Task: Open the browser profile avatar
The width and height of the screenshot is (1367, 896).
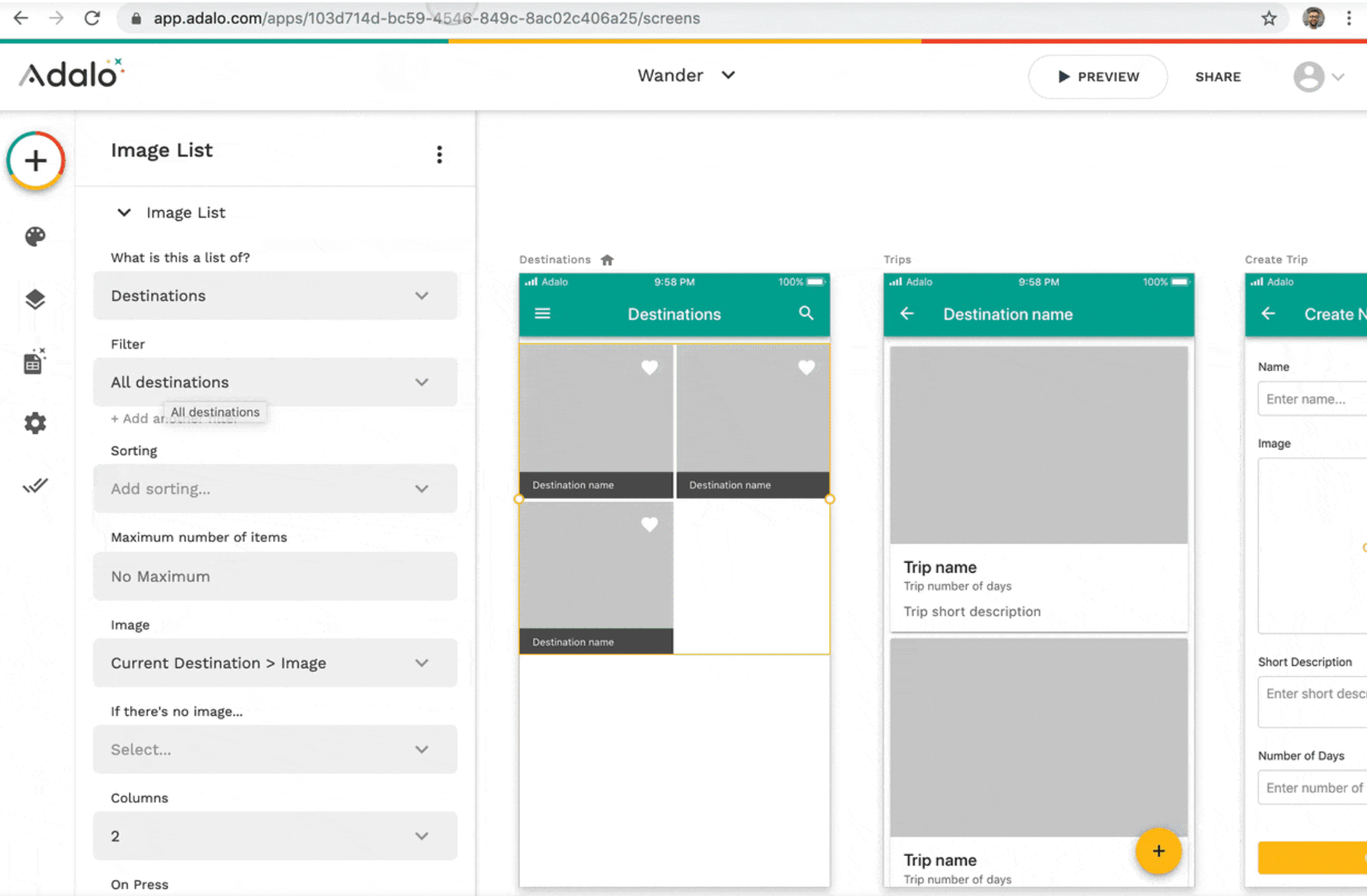Action: (1314, 18)
